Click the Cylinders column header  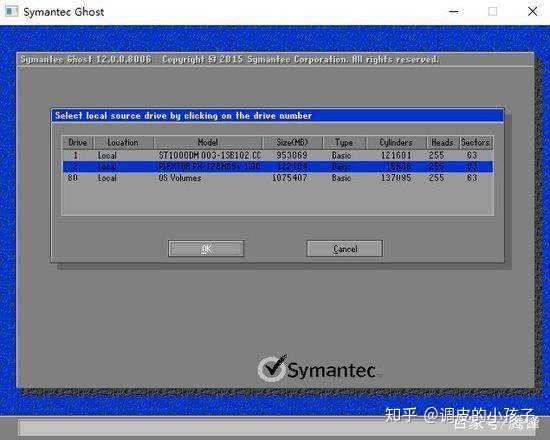coord(396,143)
